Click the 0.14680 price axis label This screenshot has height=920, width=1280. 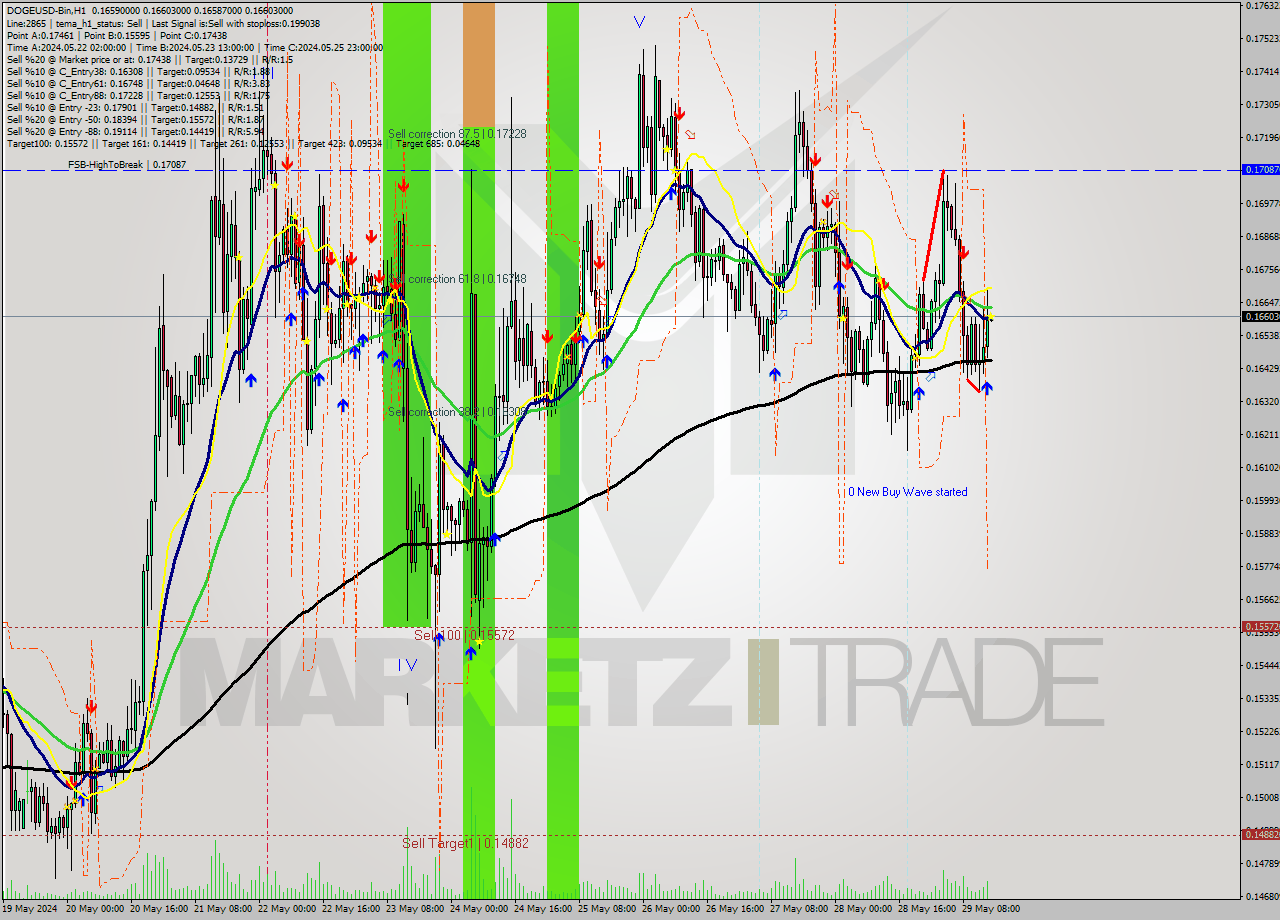click(x=1261, y=896)
